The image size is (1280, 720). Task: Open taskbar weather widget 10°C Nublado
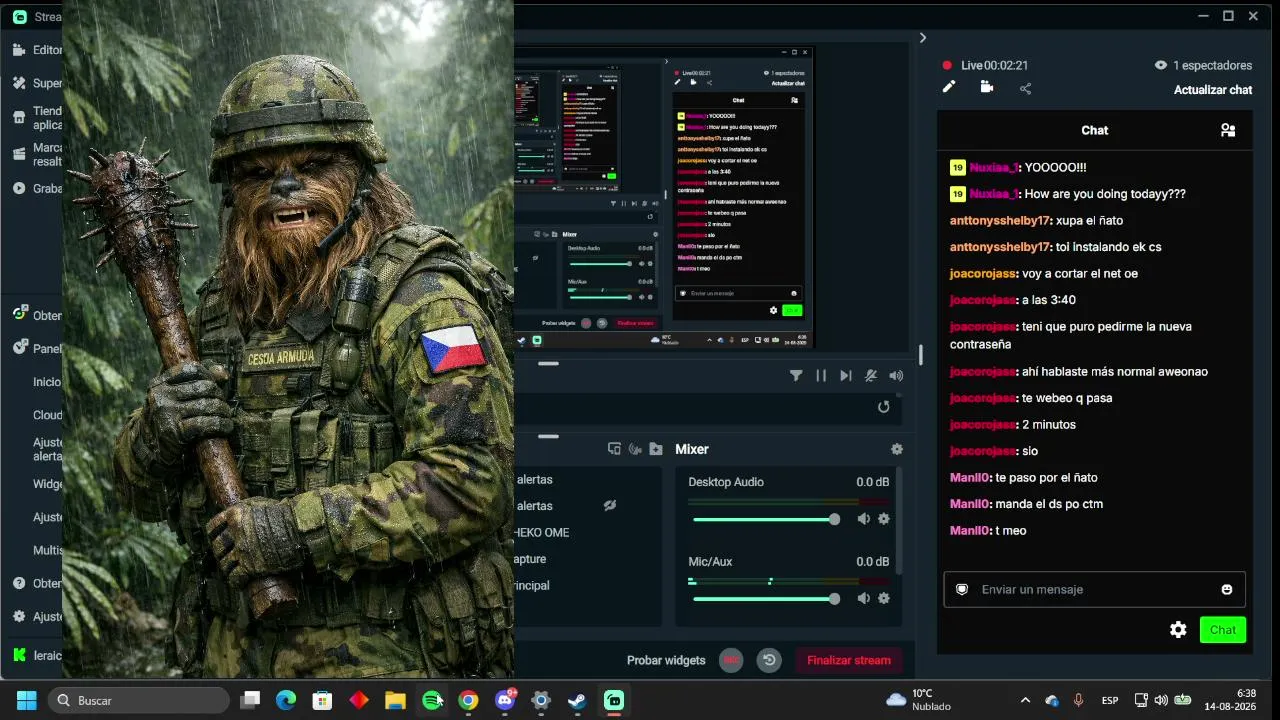[920, 700]
